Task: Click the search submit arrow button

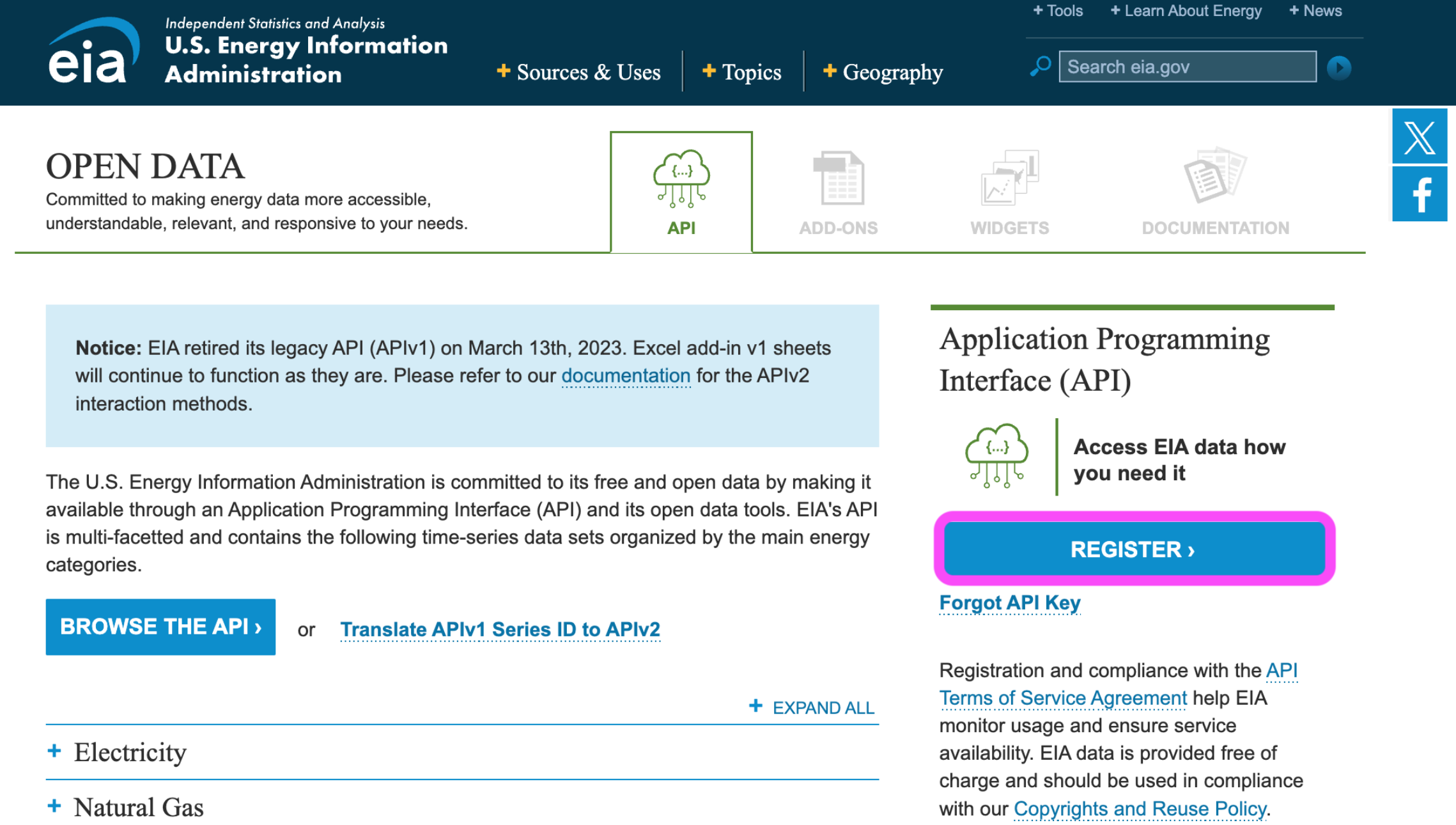Action: coord(1338,68)
